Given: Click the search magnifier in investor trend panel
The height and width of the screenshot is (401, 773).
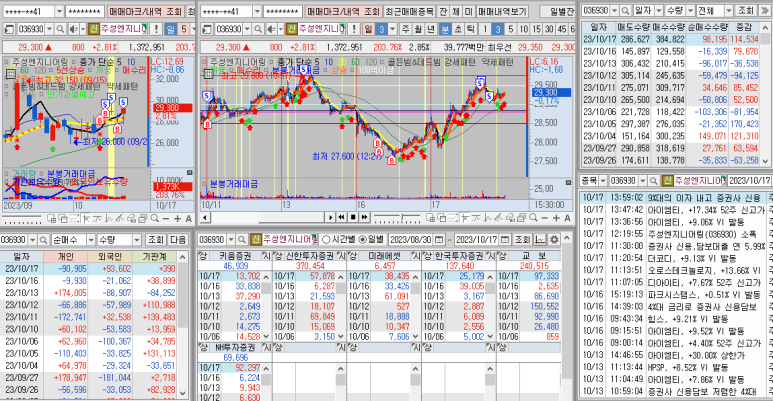Looking at the screenshot, I should pyautogui.click(x=43, y=240).
